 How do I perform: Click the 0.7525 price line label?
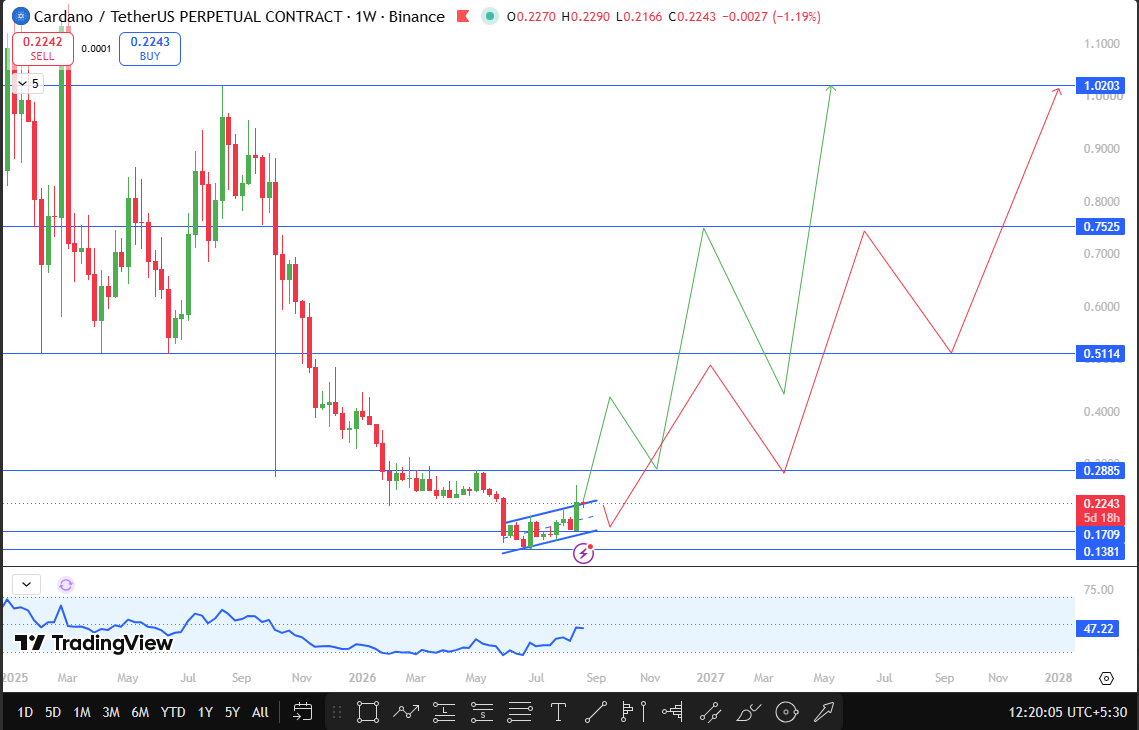click(x=1101, y=227)
